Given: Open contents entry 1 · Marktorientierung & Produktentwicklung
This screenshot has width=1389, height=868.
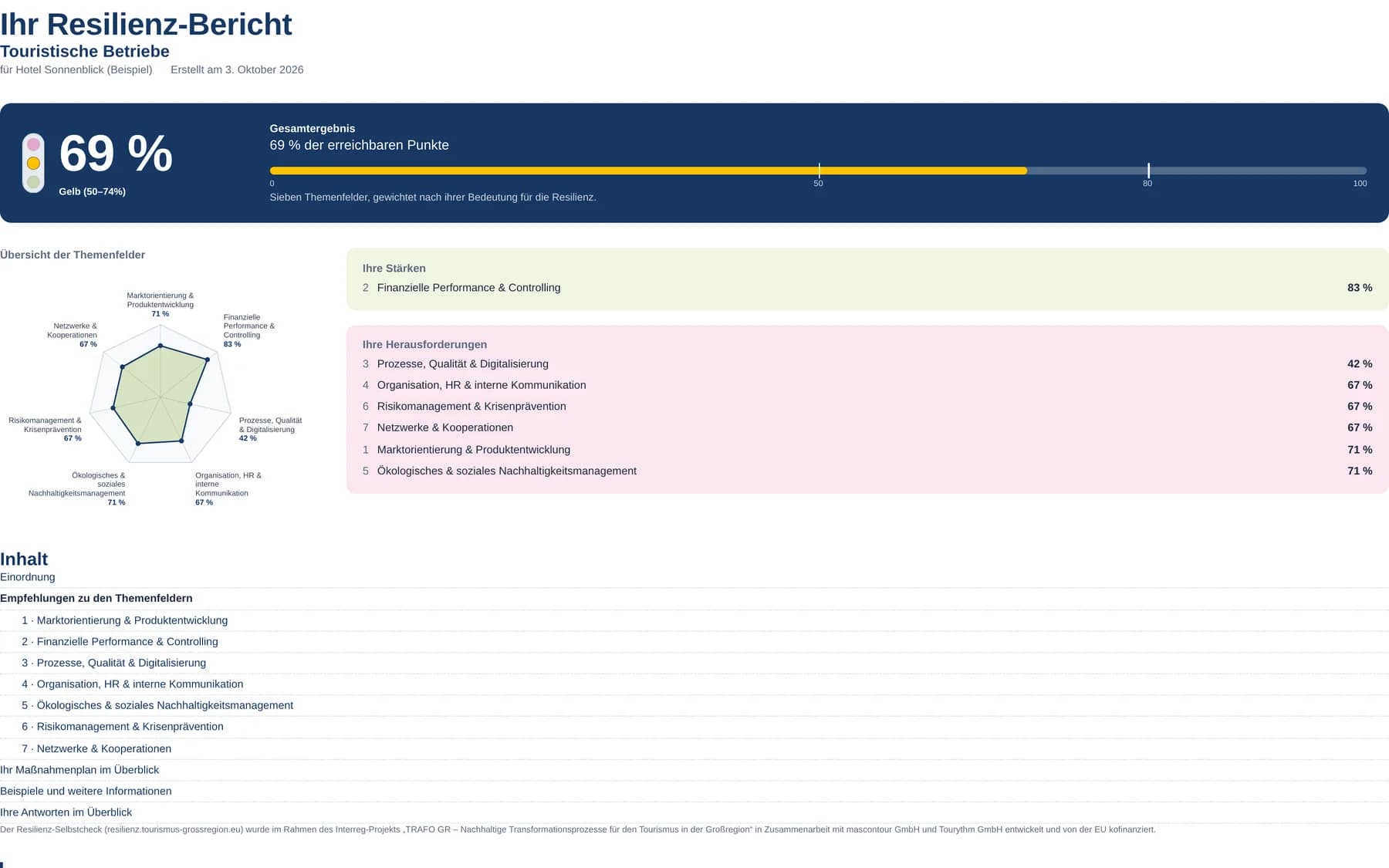Looking at the screenshot, I should point(125,620).
